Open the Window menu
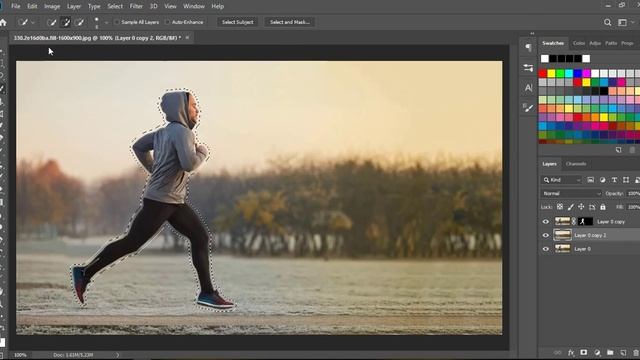Image resolution: width=640 pixels, height=360 pixels. pos(194,6)
